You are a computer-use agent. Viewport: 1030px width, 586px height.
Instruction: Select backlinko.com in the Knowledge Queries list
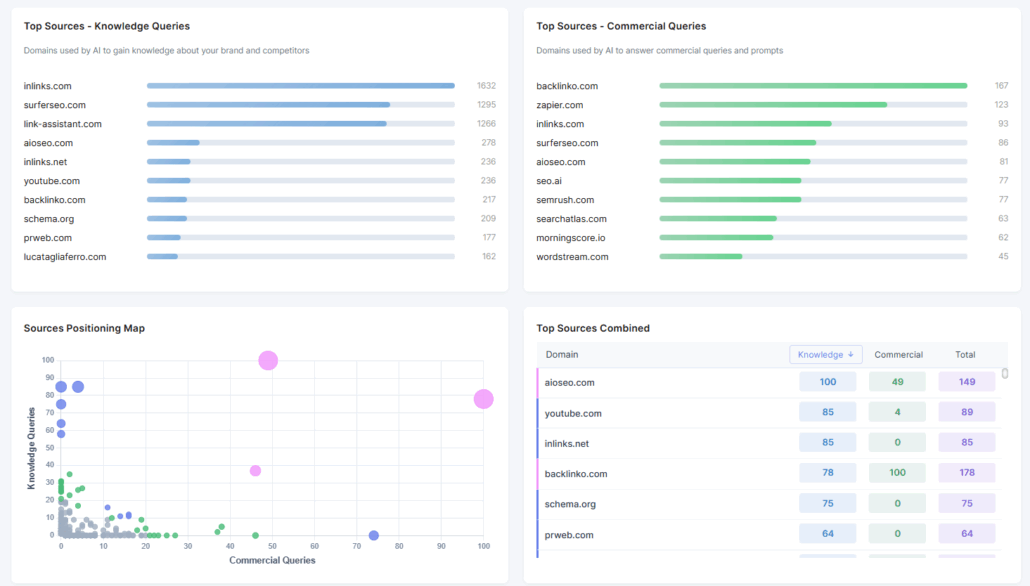click(x=55, y=200)
